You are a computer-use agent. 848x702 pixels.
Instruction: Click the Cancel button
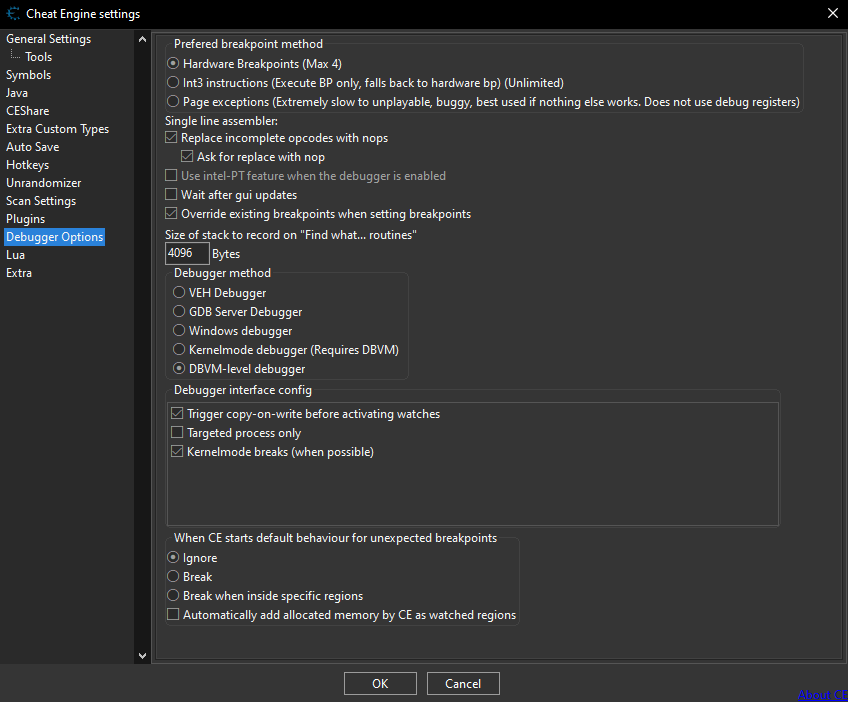coord(463,684)
